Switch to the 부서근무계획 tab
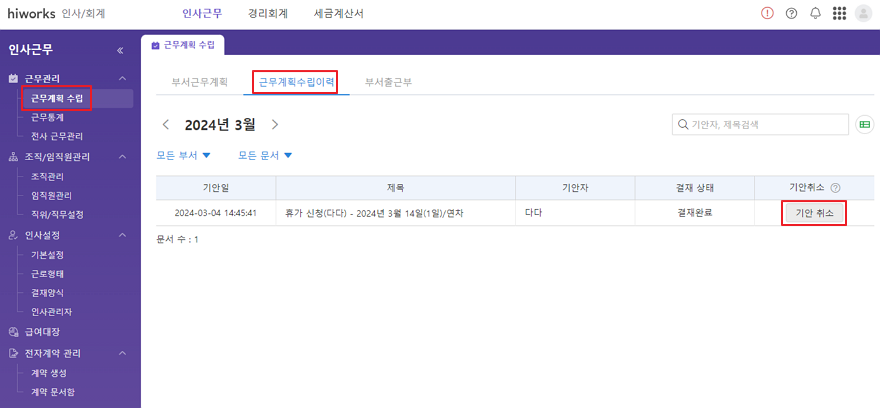 click(x=199, y=82)
